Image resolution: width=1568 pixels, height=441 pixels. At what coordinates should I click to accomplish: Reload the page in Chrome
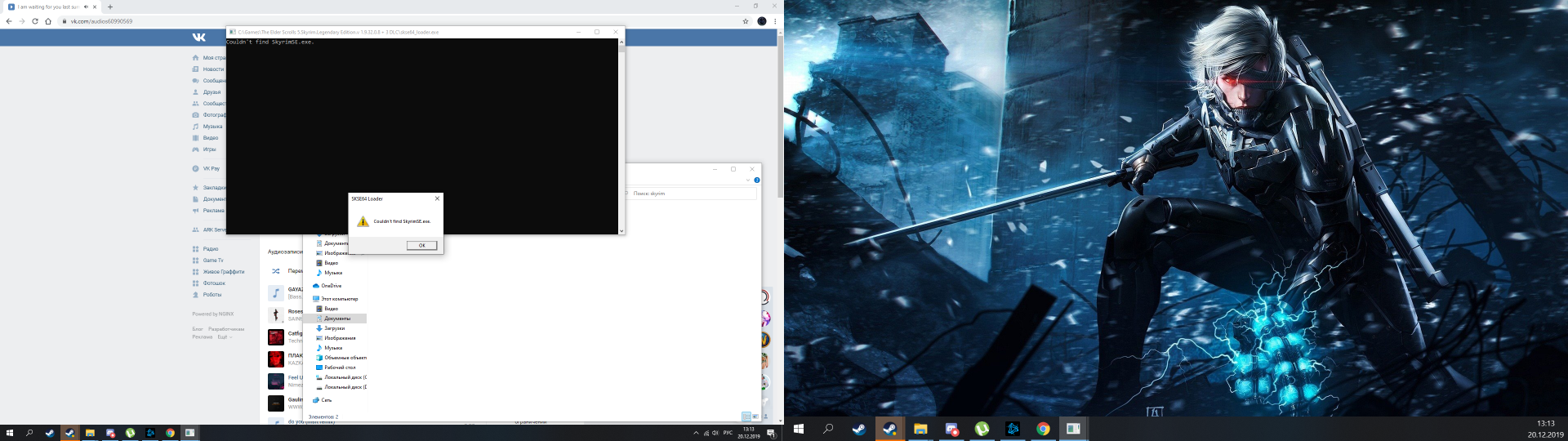tap(35, 21)
